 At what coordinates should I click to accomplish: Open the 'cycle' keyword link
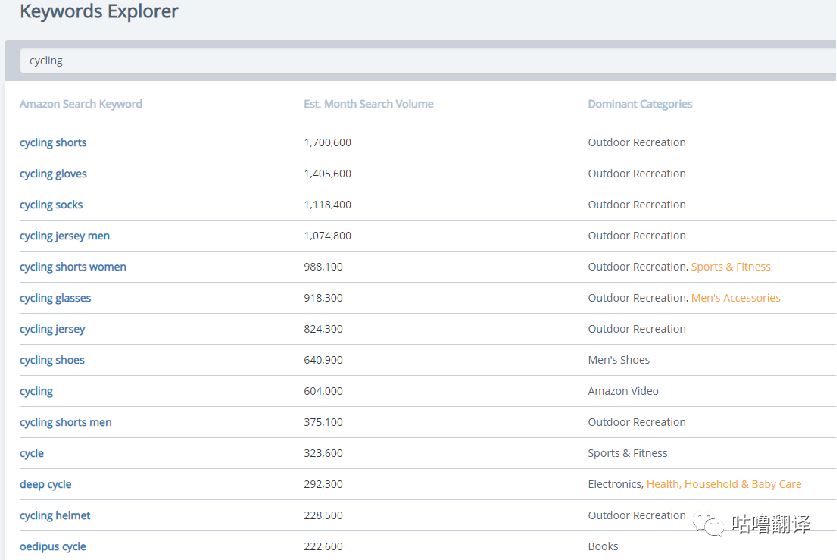click(x=31, y=453)
